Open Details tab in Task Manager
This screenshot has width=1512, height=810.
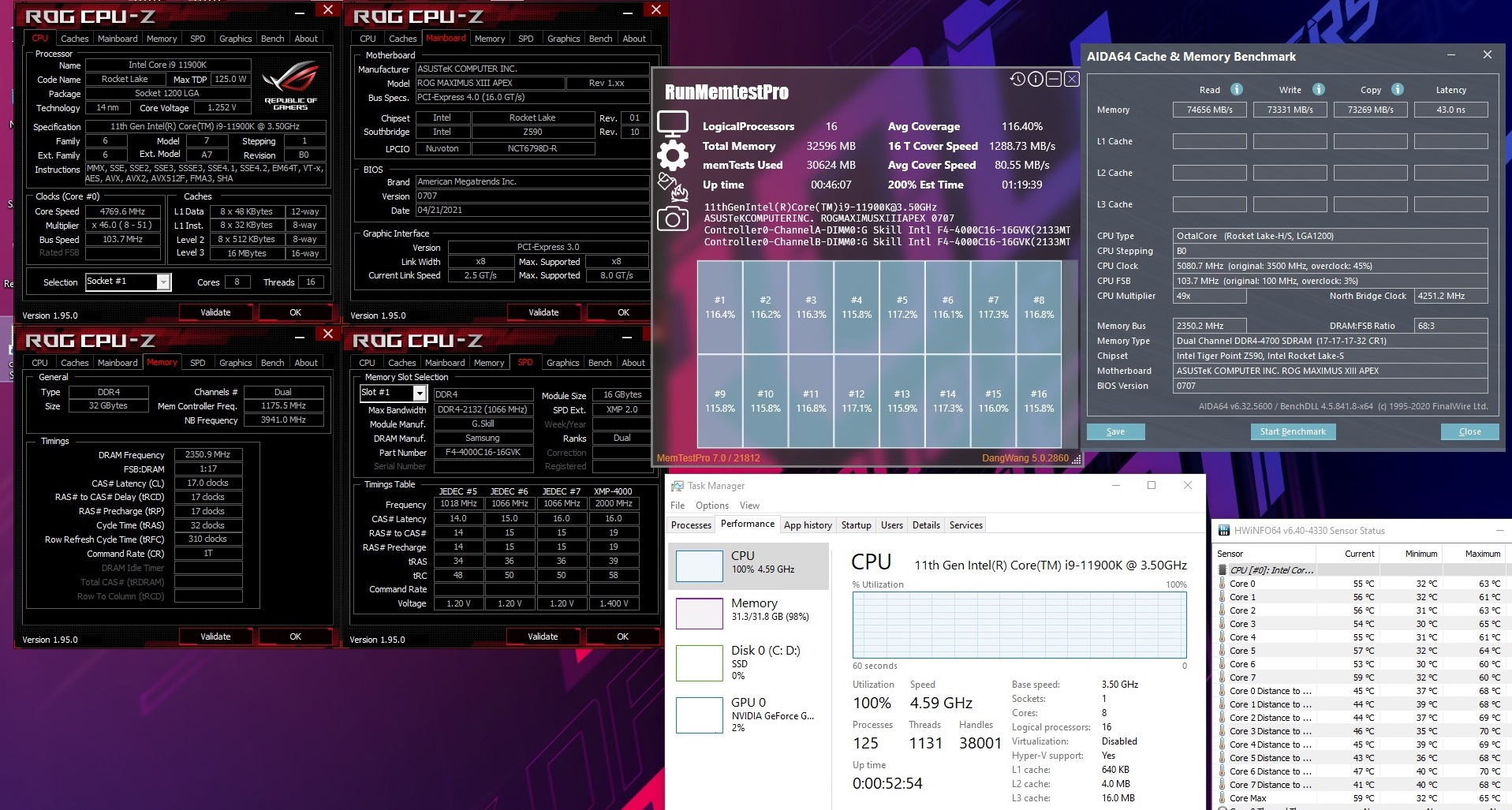[926, 525]
